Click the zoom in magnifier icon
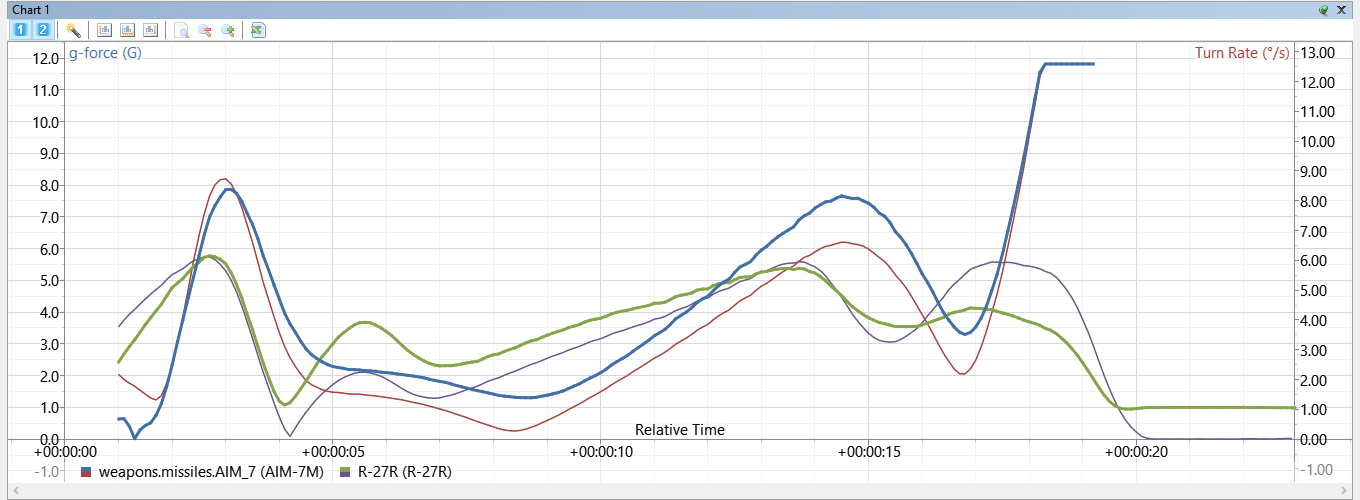Image resolution: width=1360 pixels, height=500 pixels. coord(227,29)
